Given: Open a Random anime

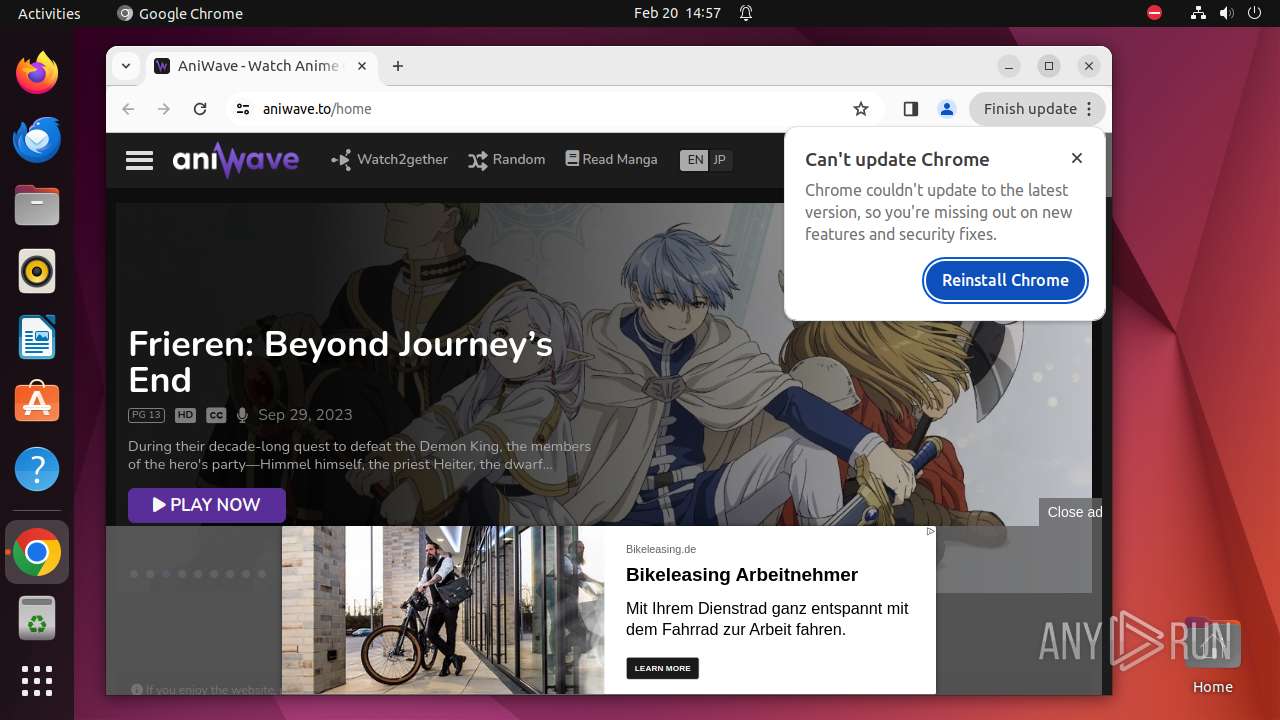Looking at the screenshot, I should pos(507,159).
